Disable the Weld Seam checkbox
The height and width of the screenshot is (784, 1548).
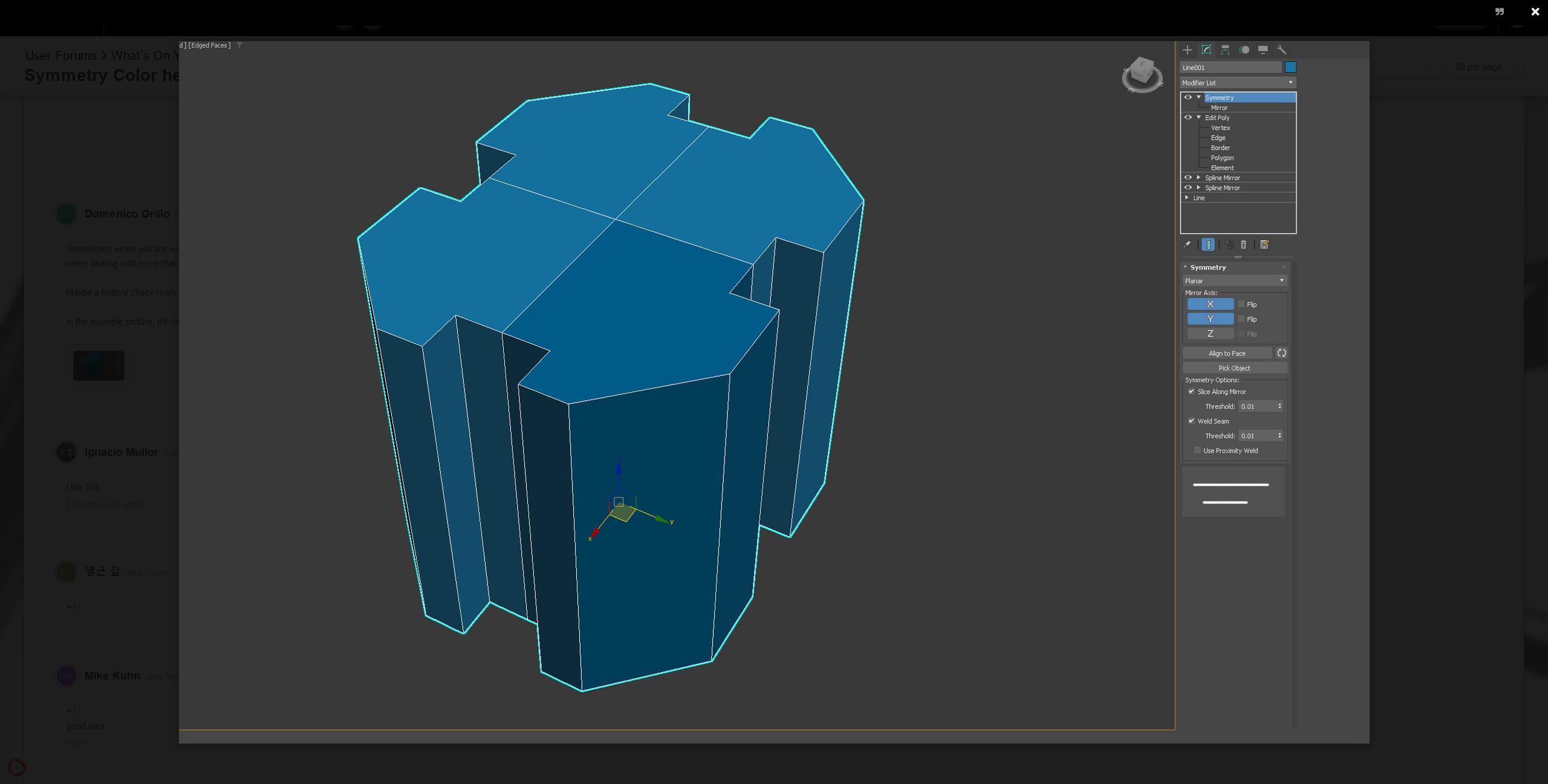[1192, 421]
